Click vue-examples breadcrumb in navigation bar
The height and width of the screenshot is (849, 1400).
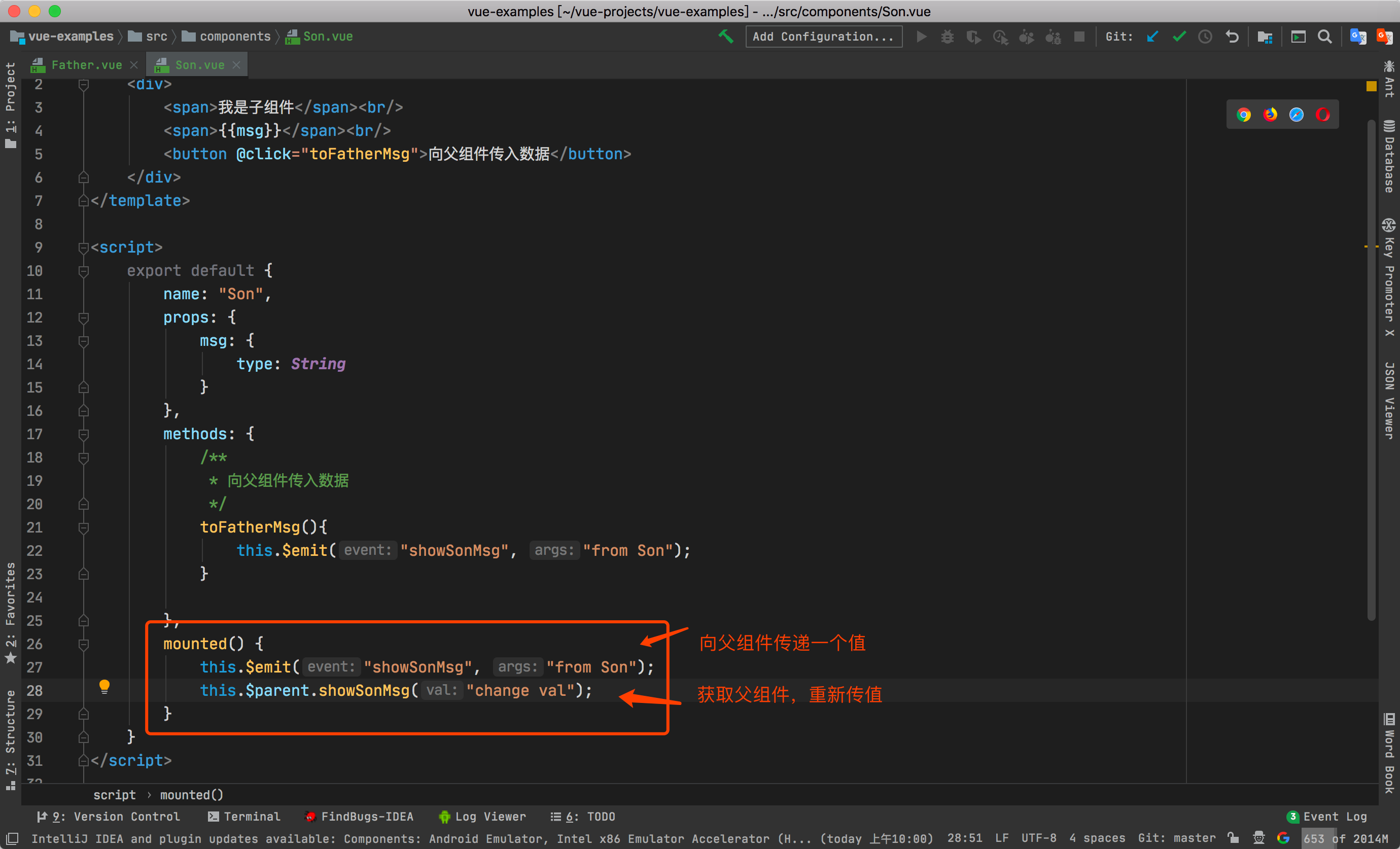click(62, 37)
